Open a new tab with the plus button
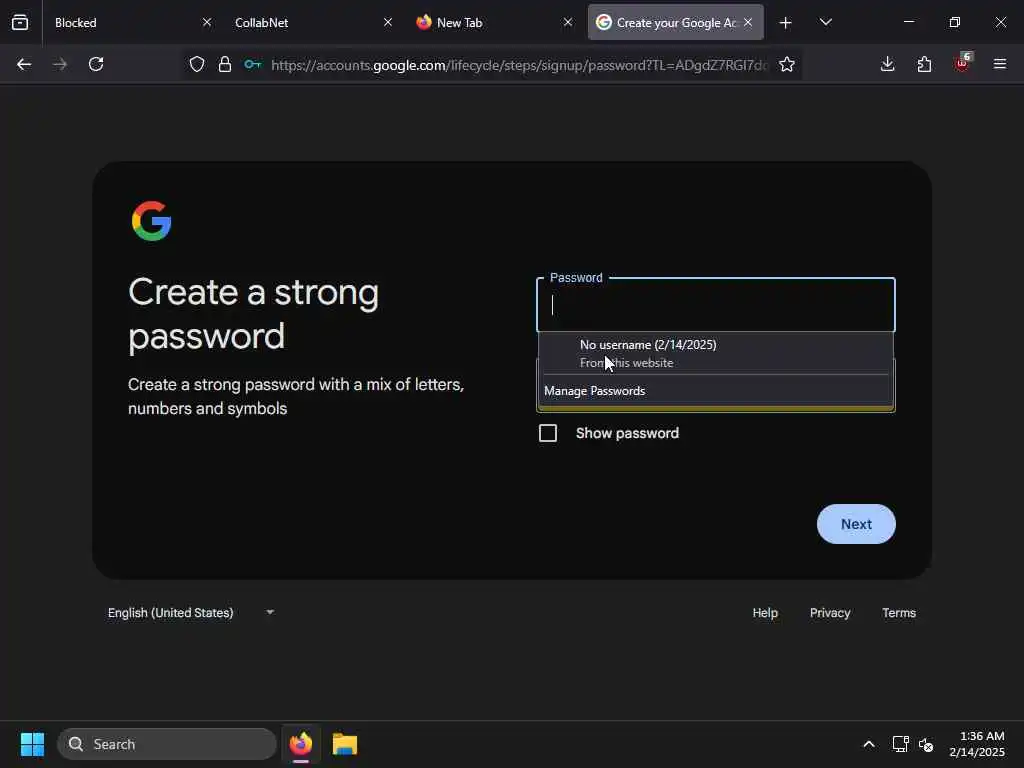 coord(786,23)
